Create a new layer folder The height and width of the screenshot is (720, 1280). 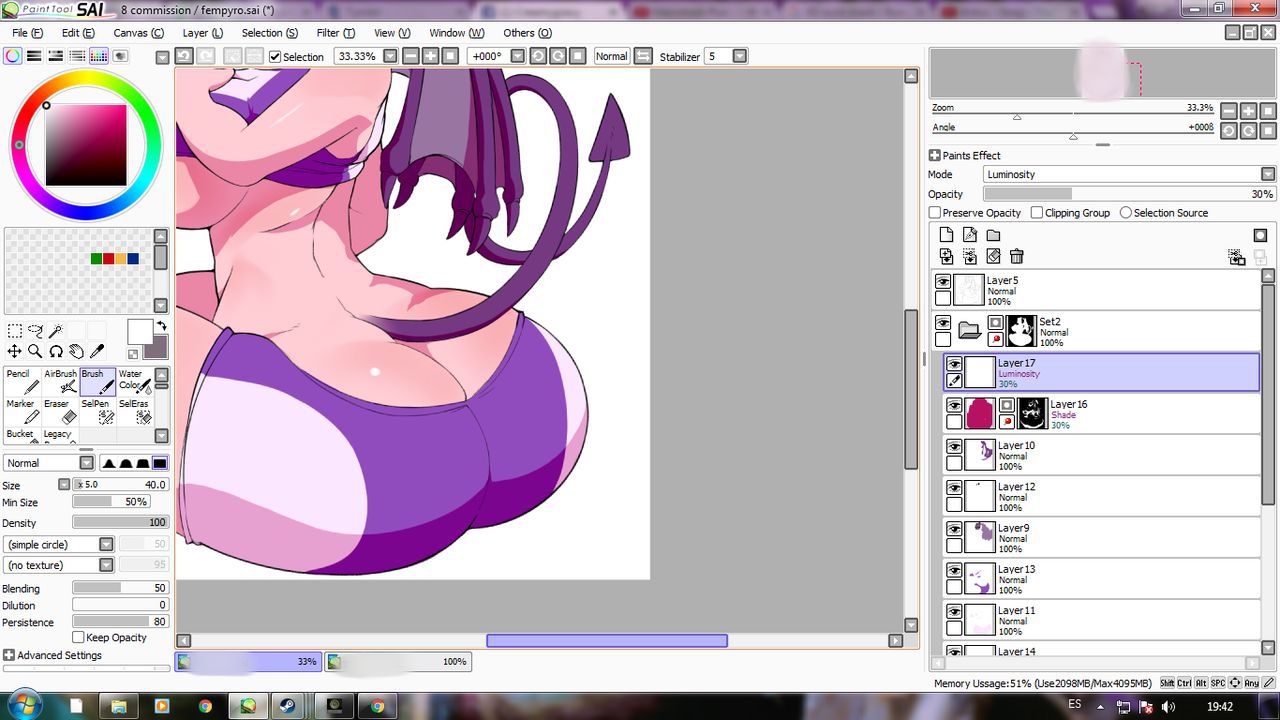tap(993, 234)
